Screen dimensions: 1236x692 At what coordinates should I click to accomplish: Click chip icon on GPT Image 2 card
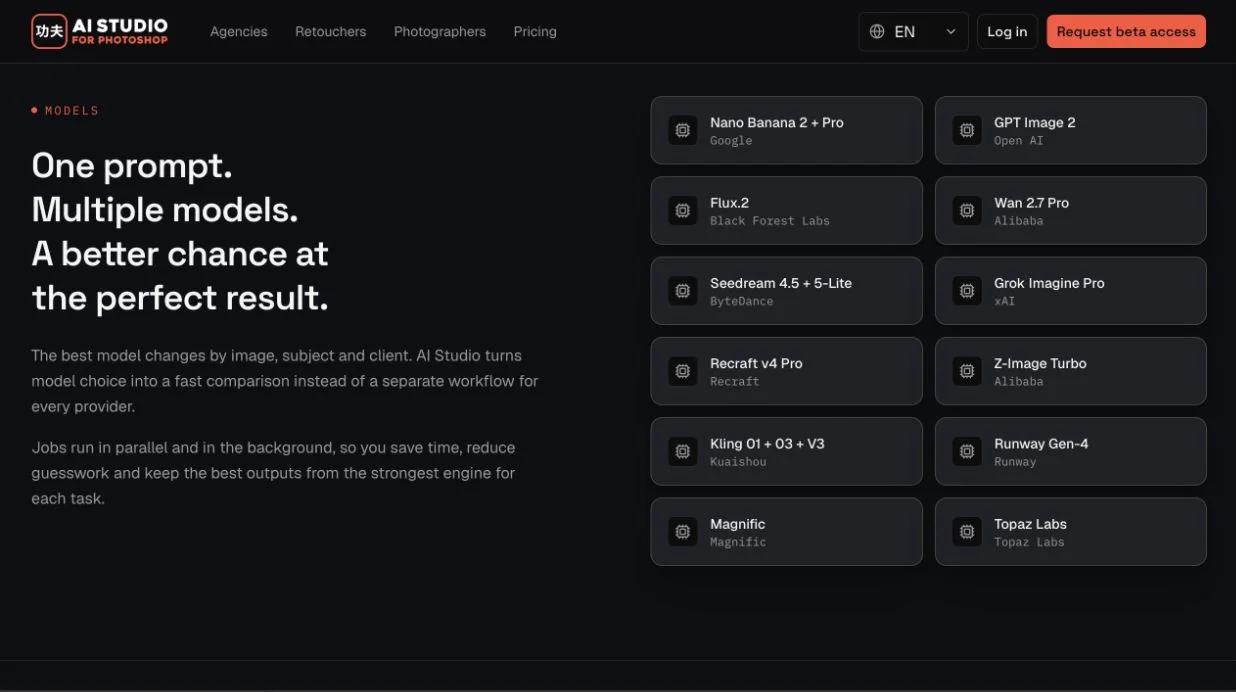966,130
